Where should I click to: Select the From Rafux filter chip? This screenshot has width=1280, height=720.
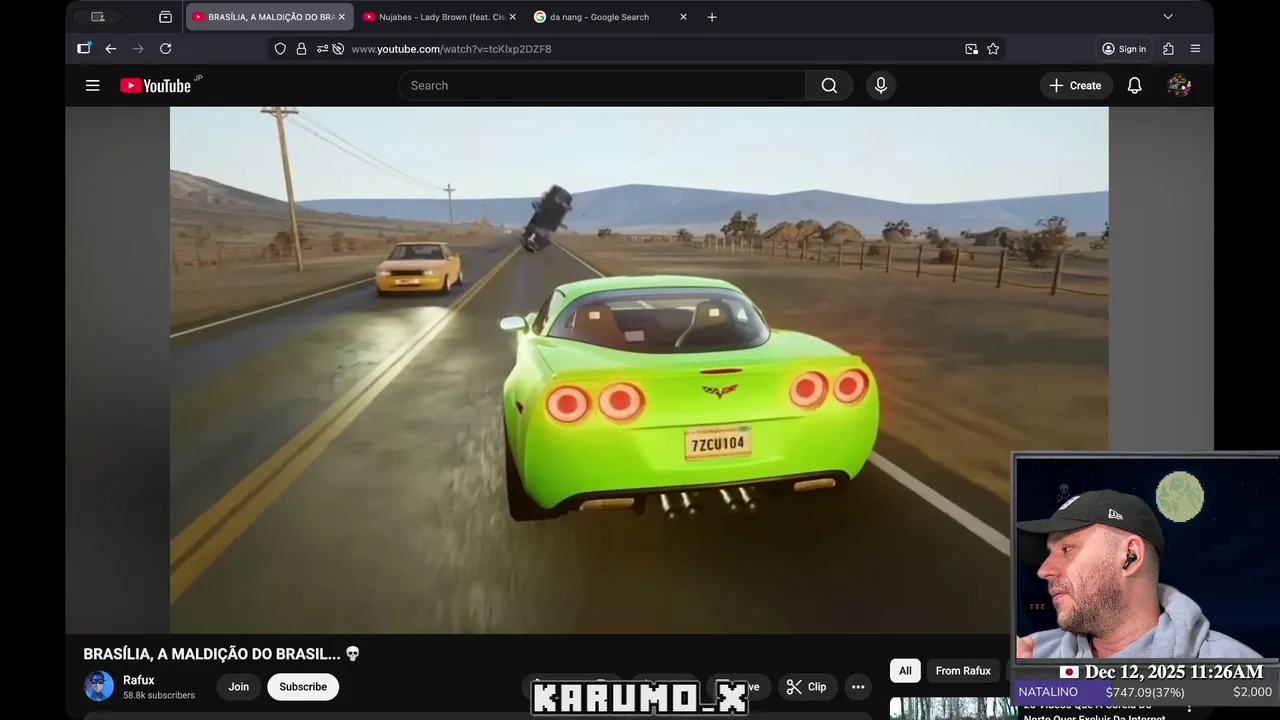(963, 671)
